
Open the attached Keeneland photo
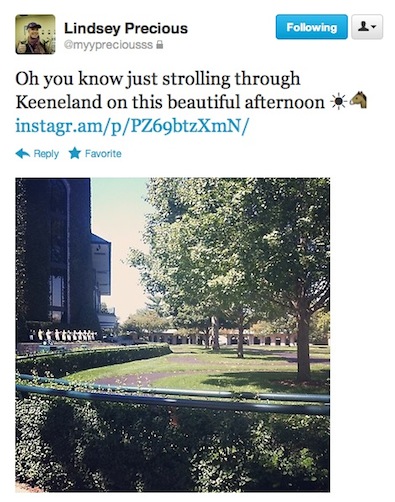pos(173,335)
